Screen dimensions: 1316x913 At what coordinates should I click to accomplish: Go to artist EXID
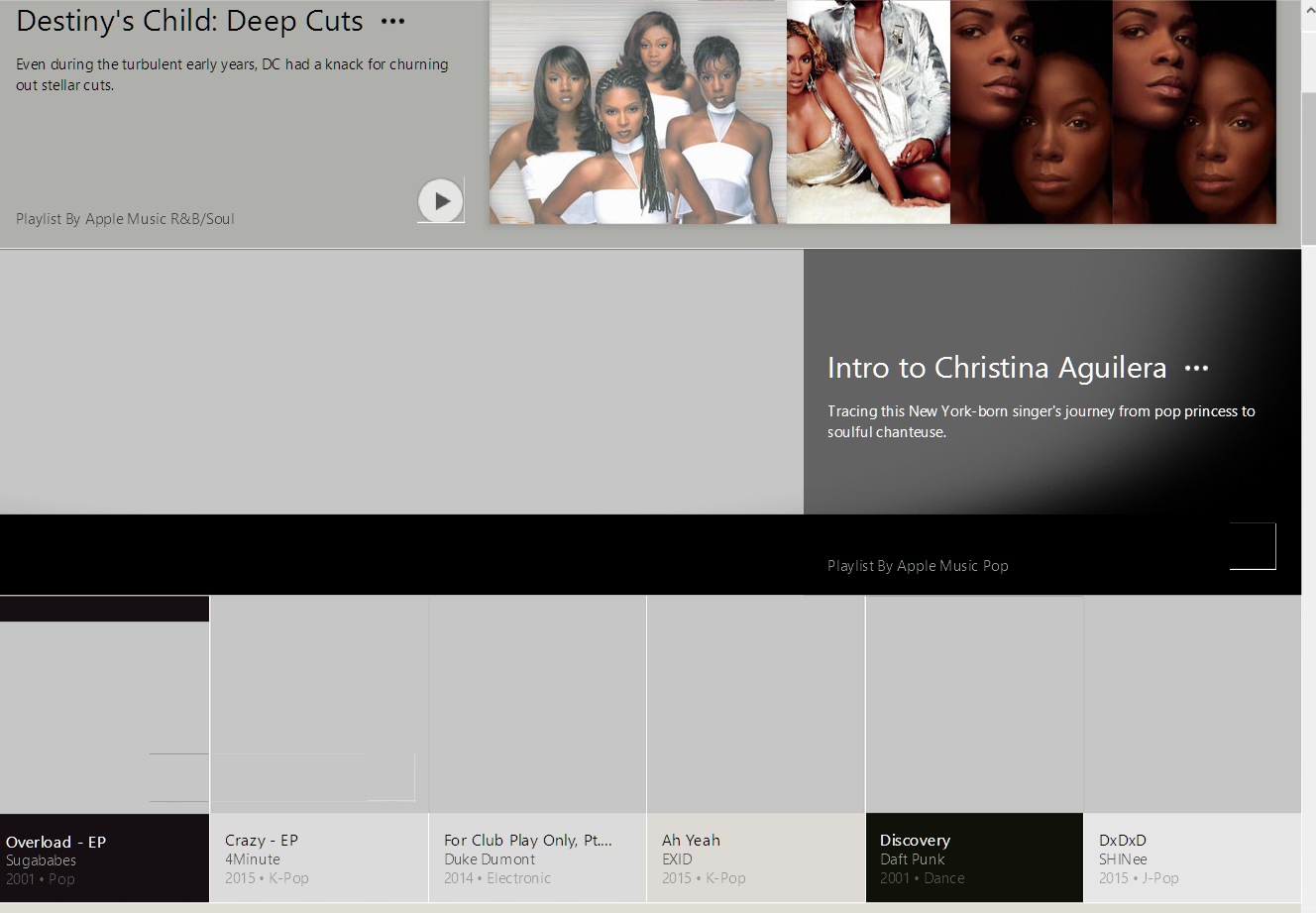[x=677, y=859]
